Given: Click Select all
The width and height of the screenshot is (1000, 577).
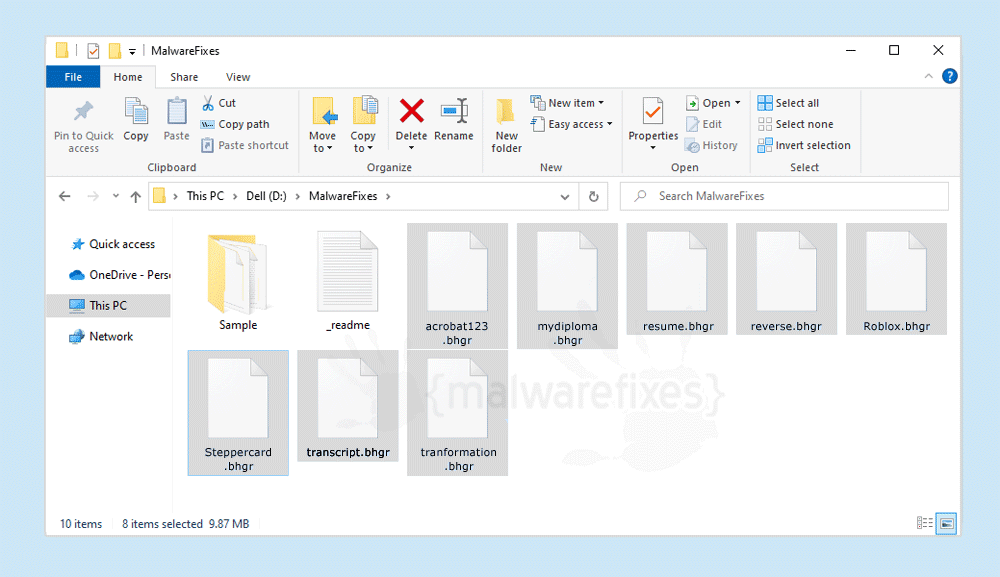Looking at the screenshot, I should click(788, 103).
